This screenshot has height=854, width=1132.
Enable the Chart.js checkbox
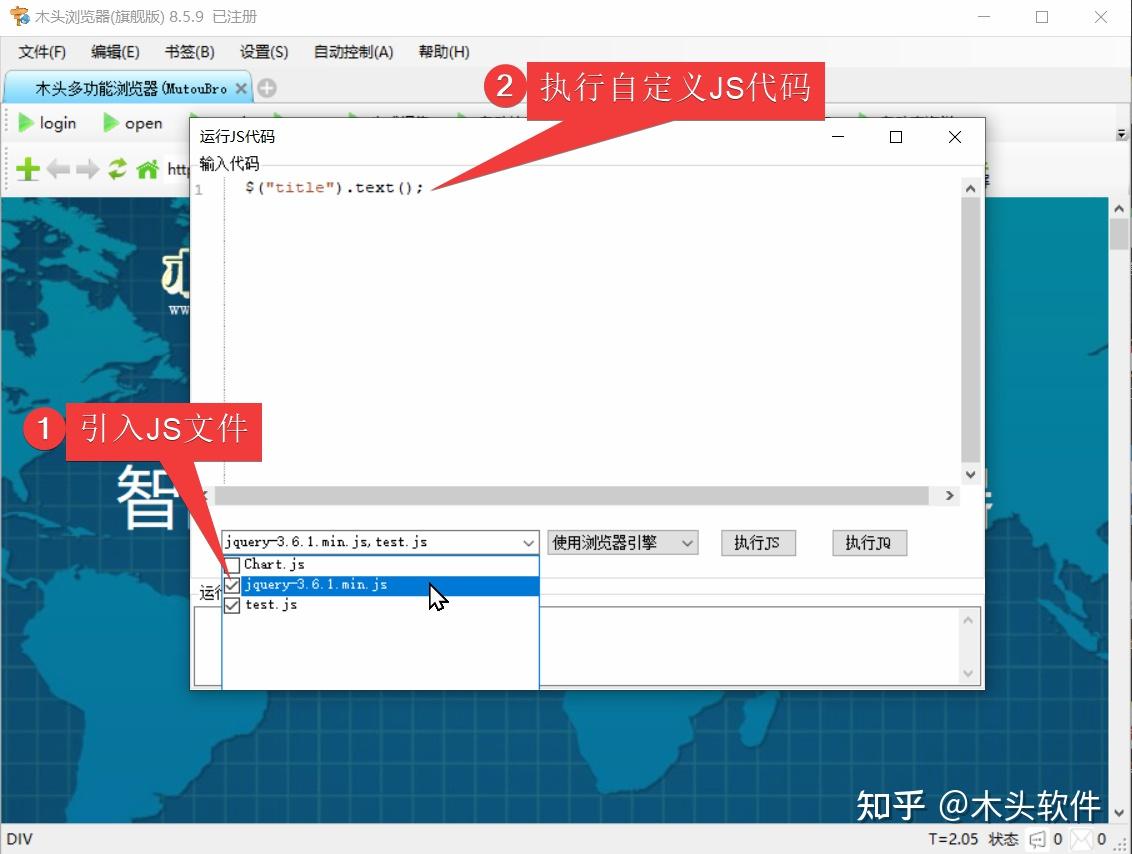pos(232,564)
